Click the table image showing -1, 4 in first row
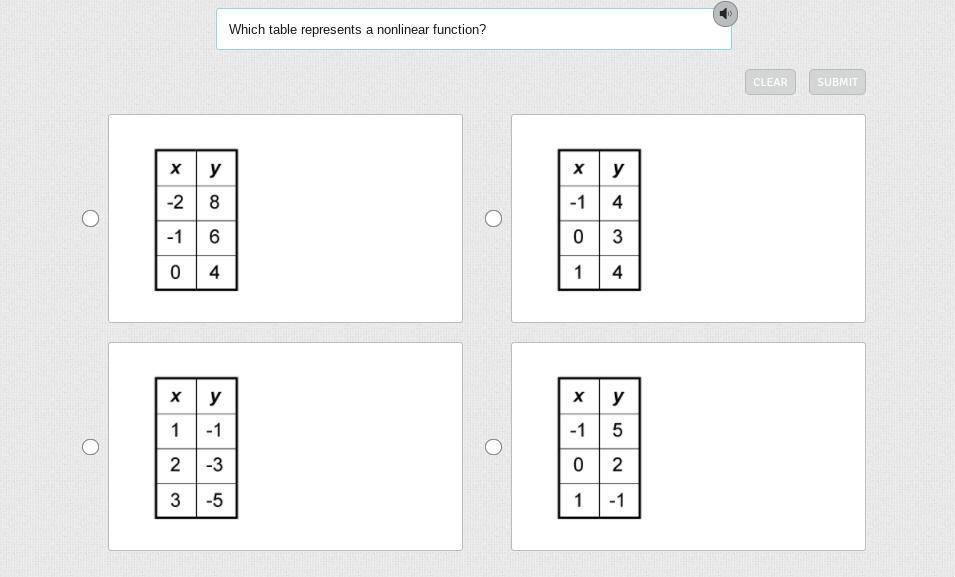This screenshot has width=955, height=577. 599,220
